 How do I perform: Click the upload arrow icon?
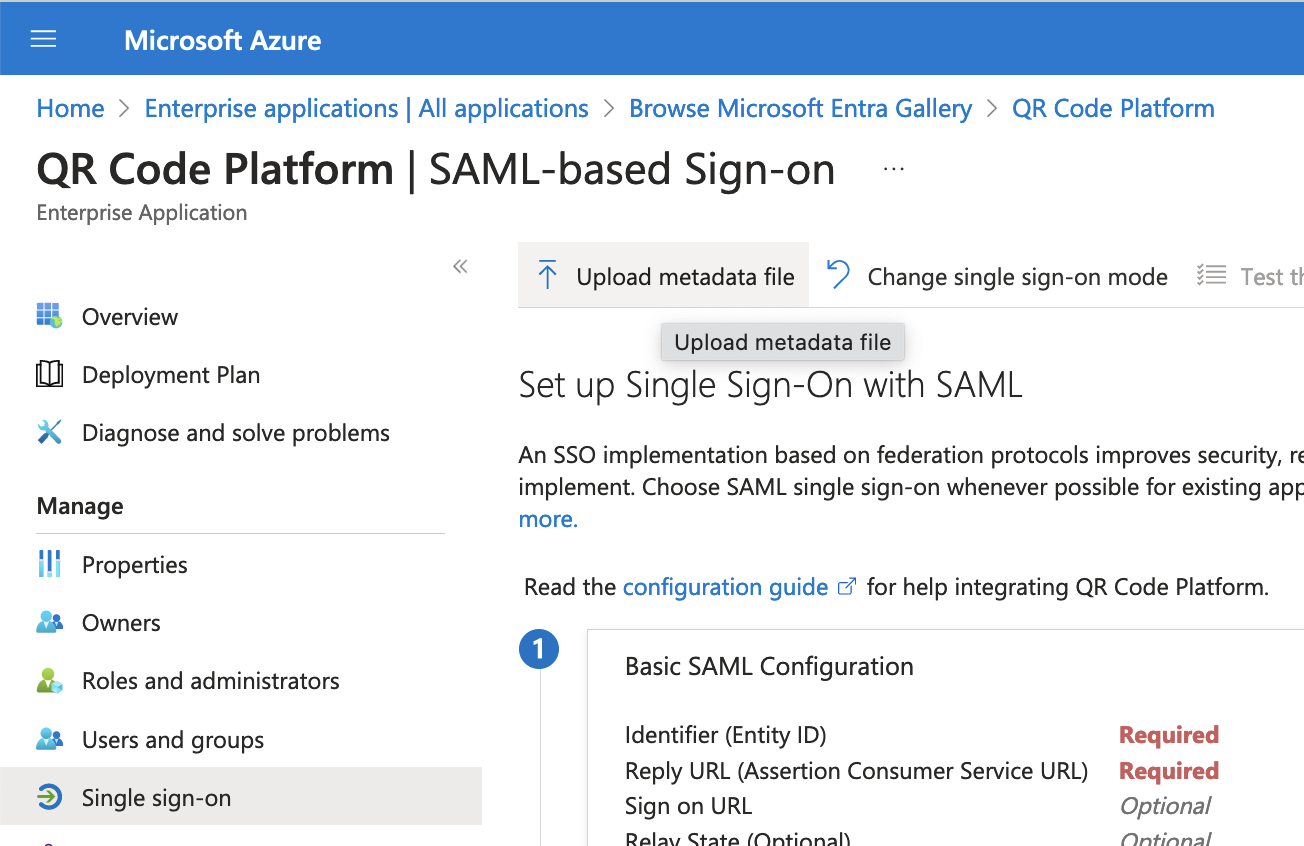pyautogui.click(x=547, y=275)
